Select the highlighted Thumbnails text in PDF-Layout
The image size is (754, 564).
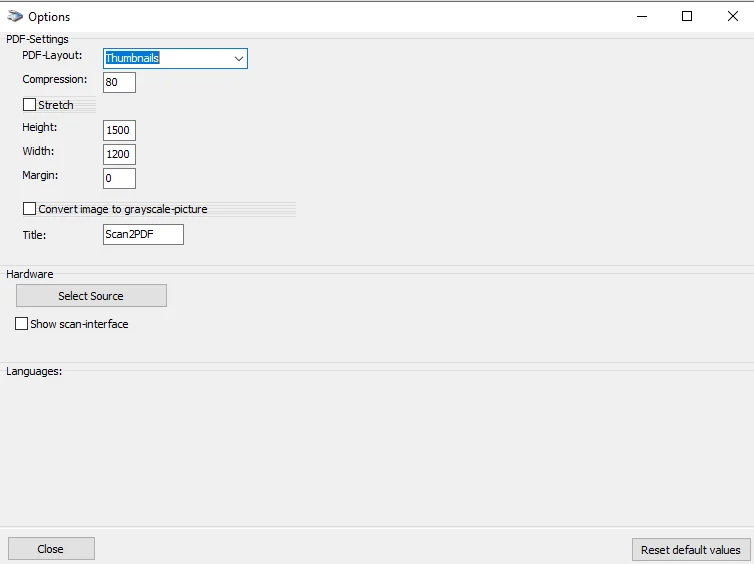pos(133,59)
